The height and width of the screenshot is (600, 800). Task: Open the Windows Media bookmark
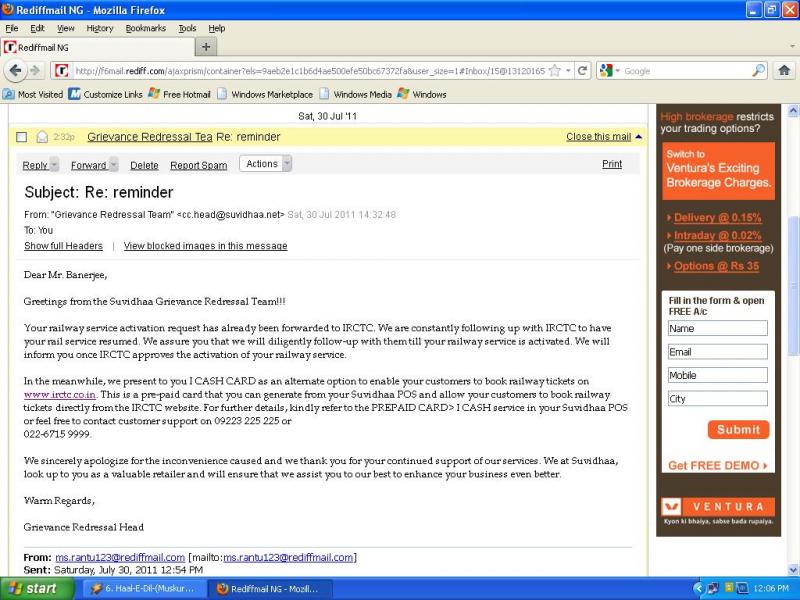point(356,94)
